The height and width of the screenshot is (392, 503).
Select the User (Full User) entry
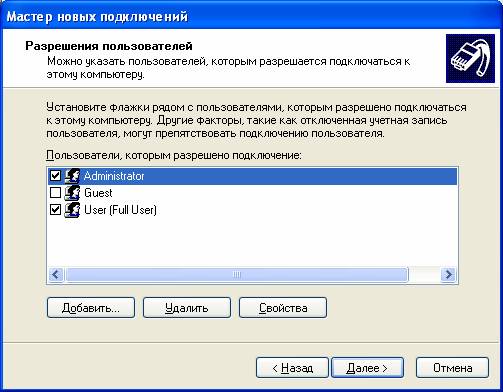click(120, 210)
